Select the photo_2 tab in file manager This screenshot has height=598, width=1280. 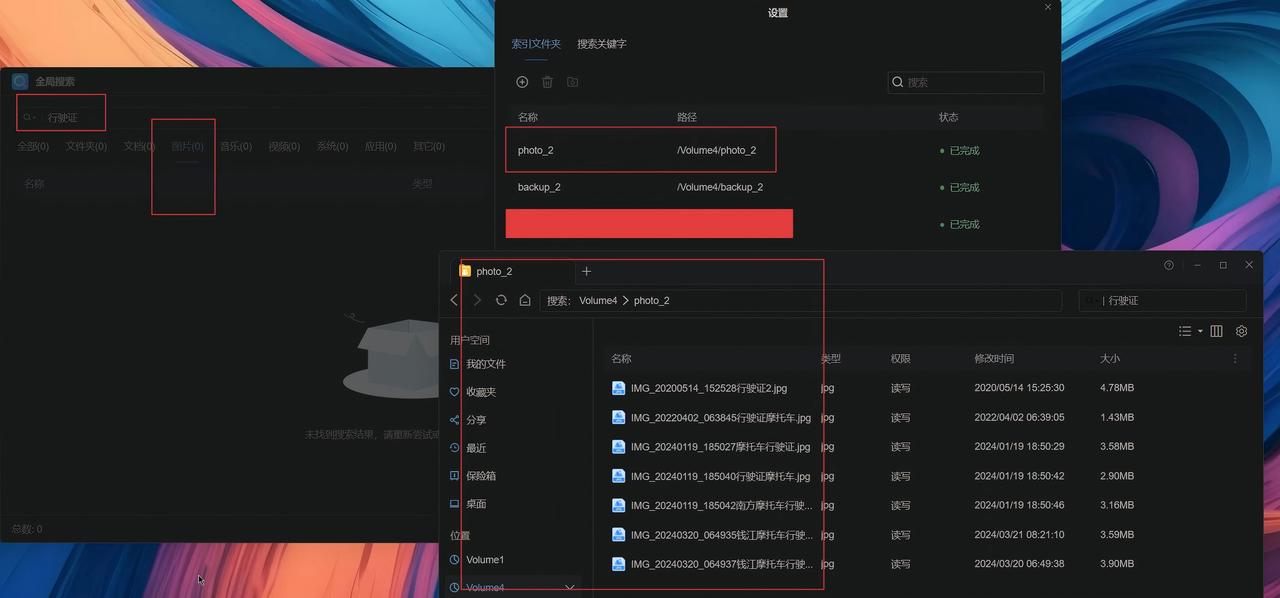coord(511,271)
